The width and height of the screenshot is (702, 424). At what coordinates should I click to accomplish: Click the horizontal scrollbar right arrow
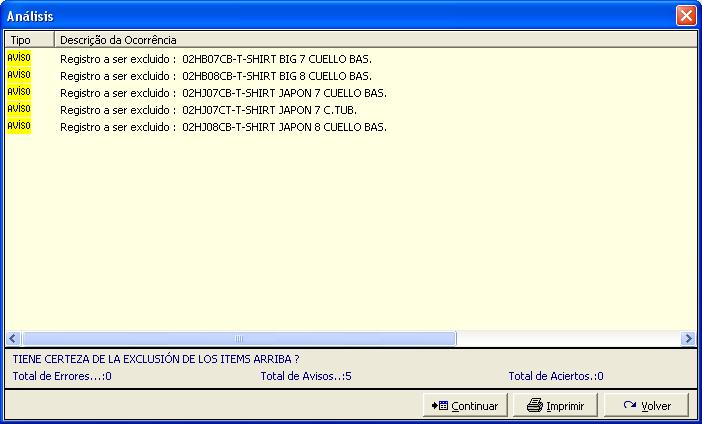(x=687, y=339)
